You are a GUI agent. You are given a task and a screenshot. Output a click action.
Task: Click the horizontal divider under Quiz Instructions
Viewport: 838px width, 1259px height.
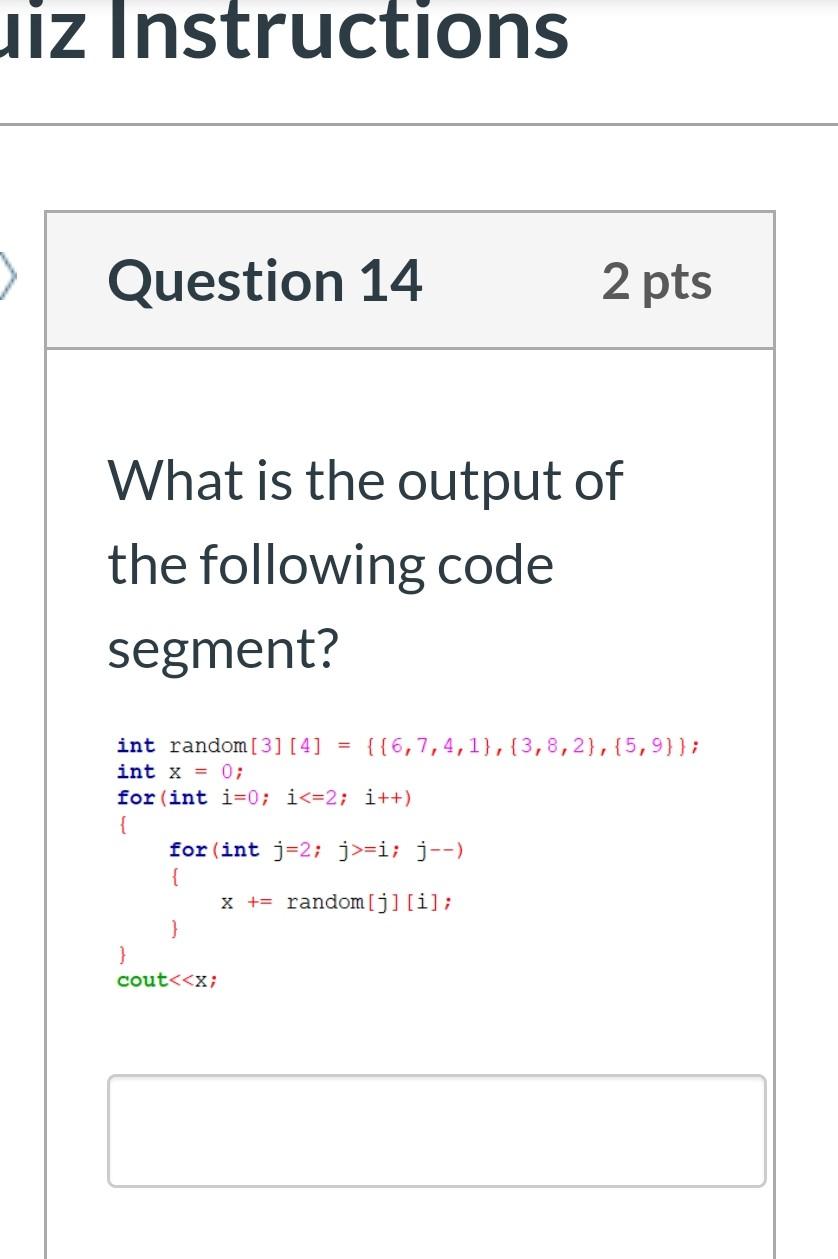point(419,124)
